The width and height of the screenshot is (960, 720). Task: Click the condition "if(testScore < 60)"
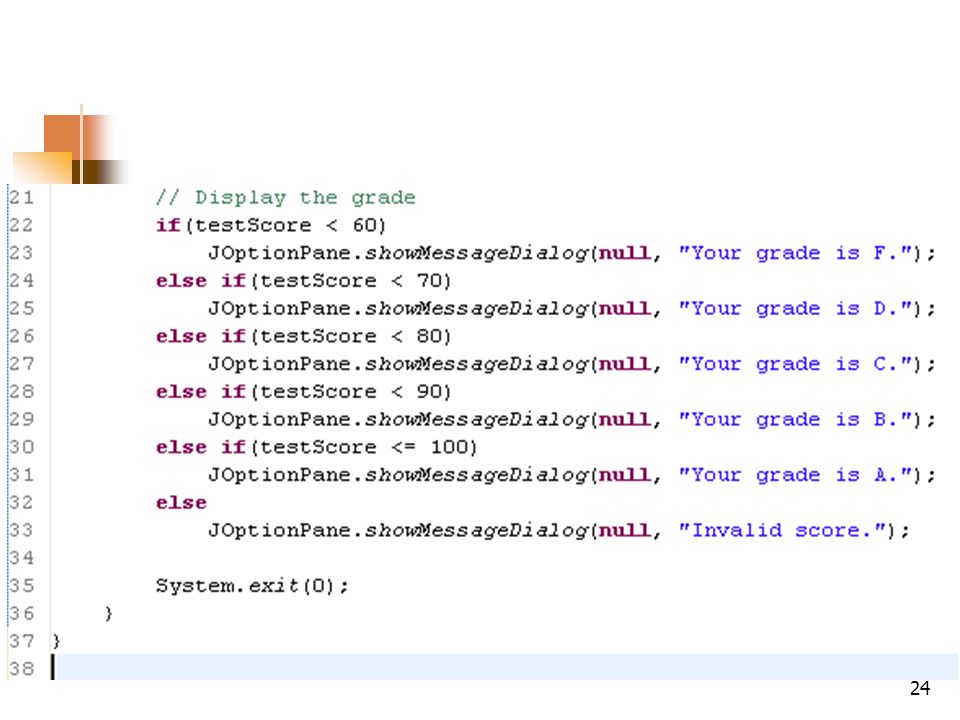tap(271, 225)
